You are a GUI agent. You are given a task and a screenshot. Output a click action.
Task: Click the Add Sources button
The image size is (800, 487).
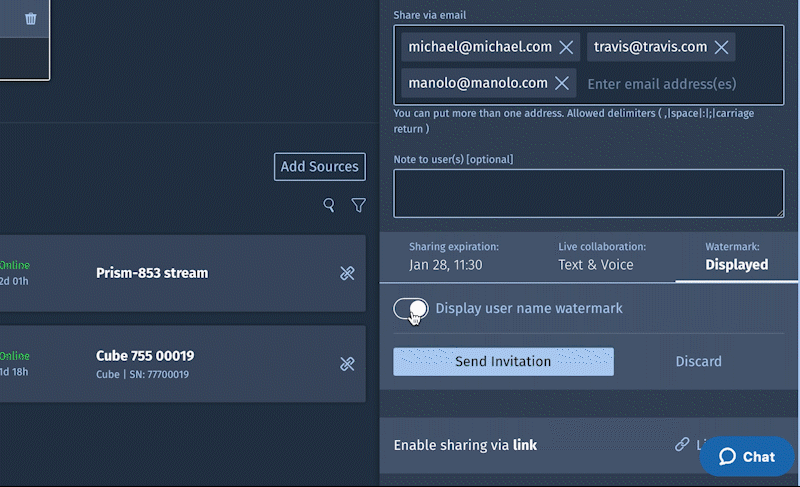(x=320, y=167)
